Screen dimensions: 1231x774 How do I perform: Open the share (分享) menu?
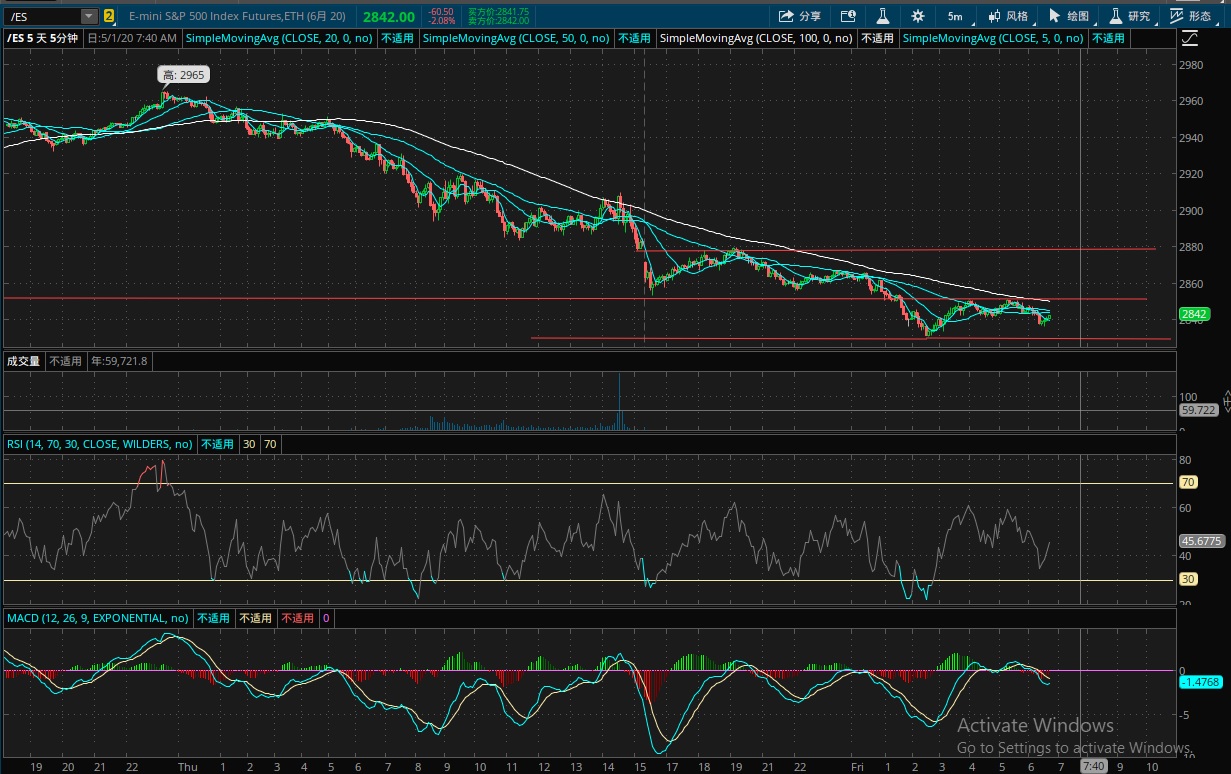pos(799,16)
